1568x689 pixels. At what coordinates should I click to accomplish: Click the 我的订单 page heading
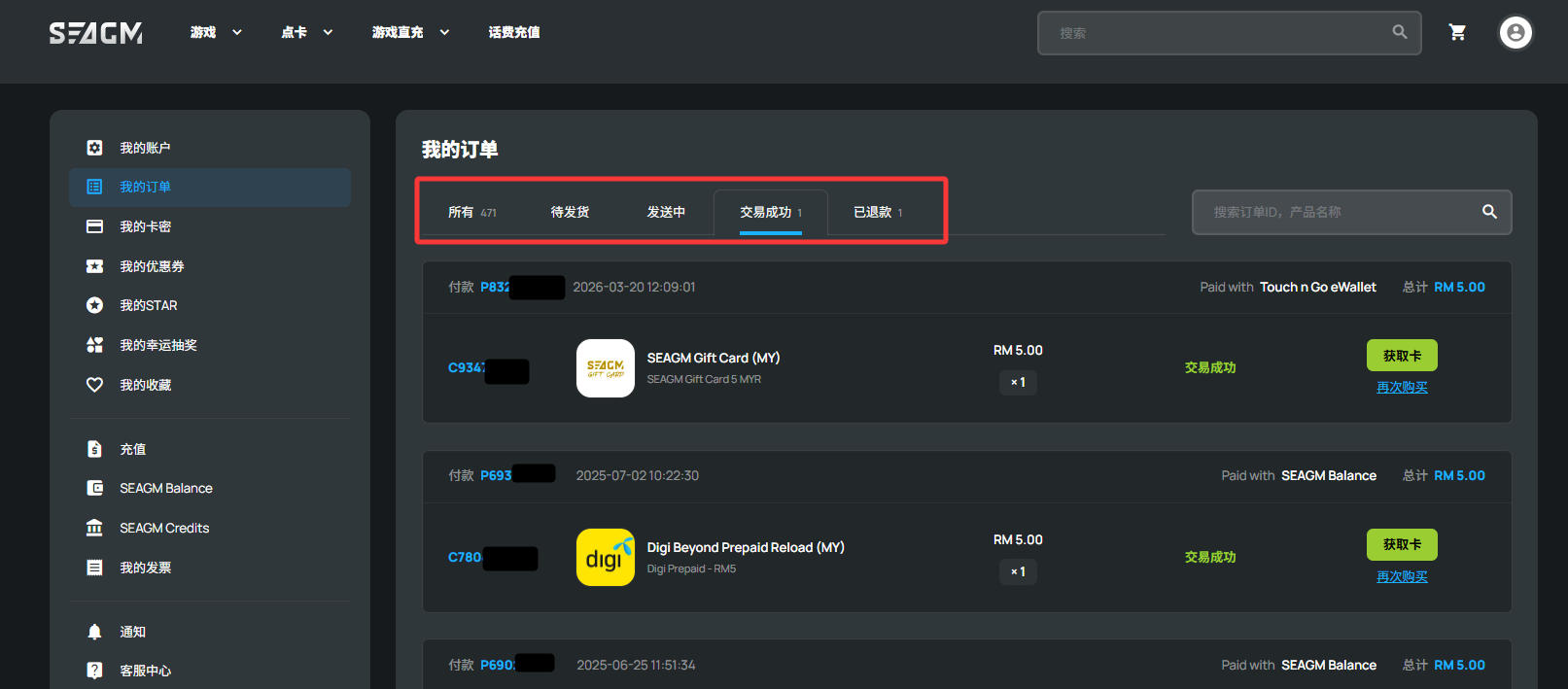pos(460,149)
